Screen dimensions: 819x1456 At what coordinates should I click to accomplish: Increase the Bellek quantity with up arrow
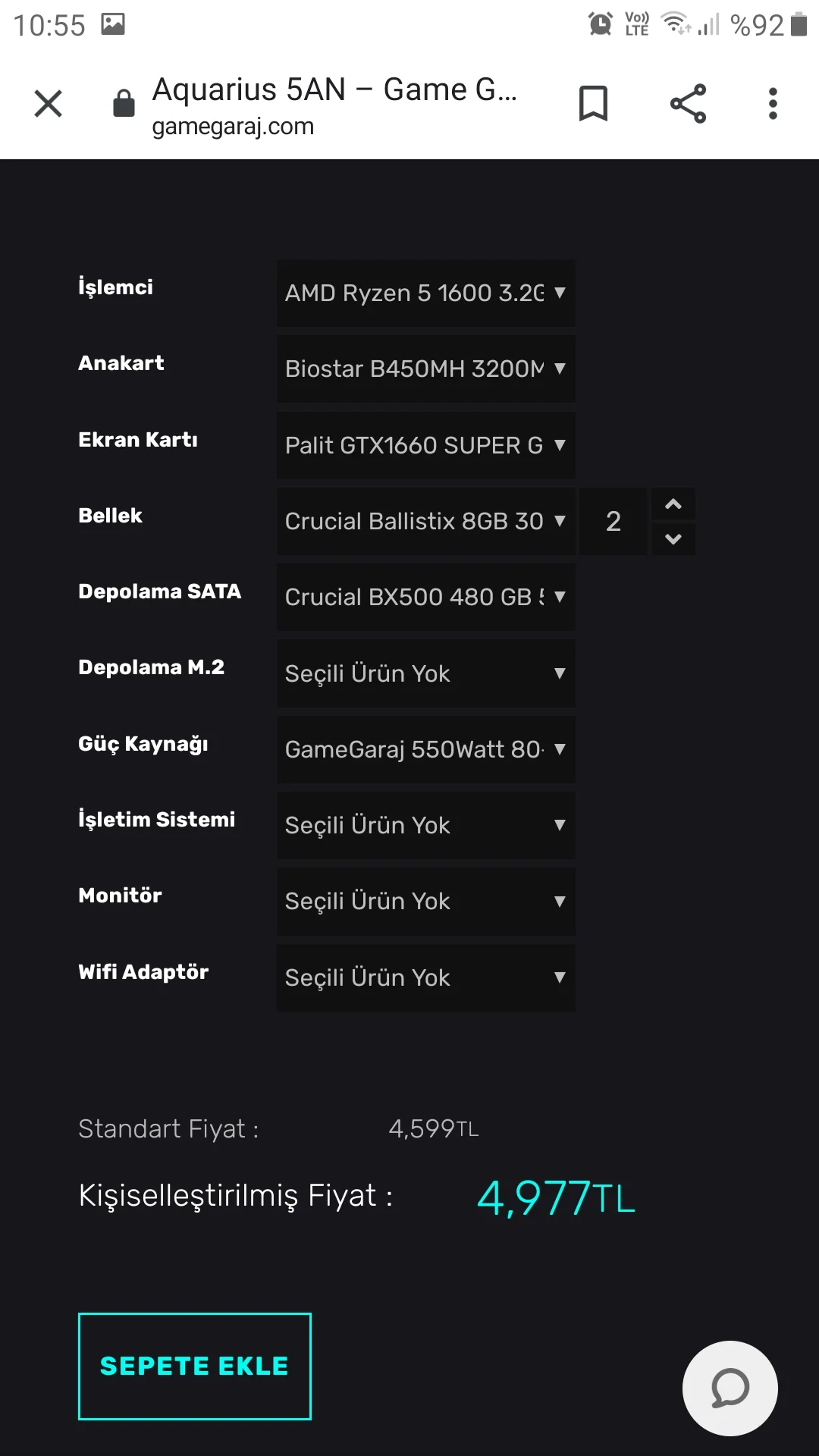(673, 503)
